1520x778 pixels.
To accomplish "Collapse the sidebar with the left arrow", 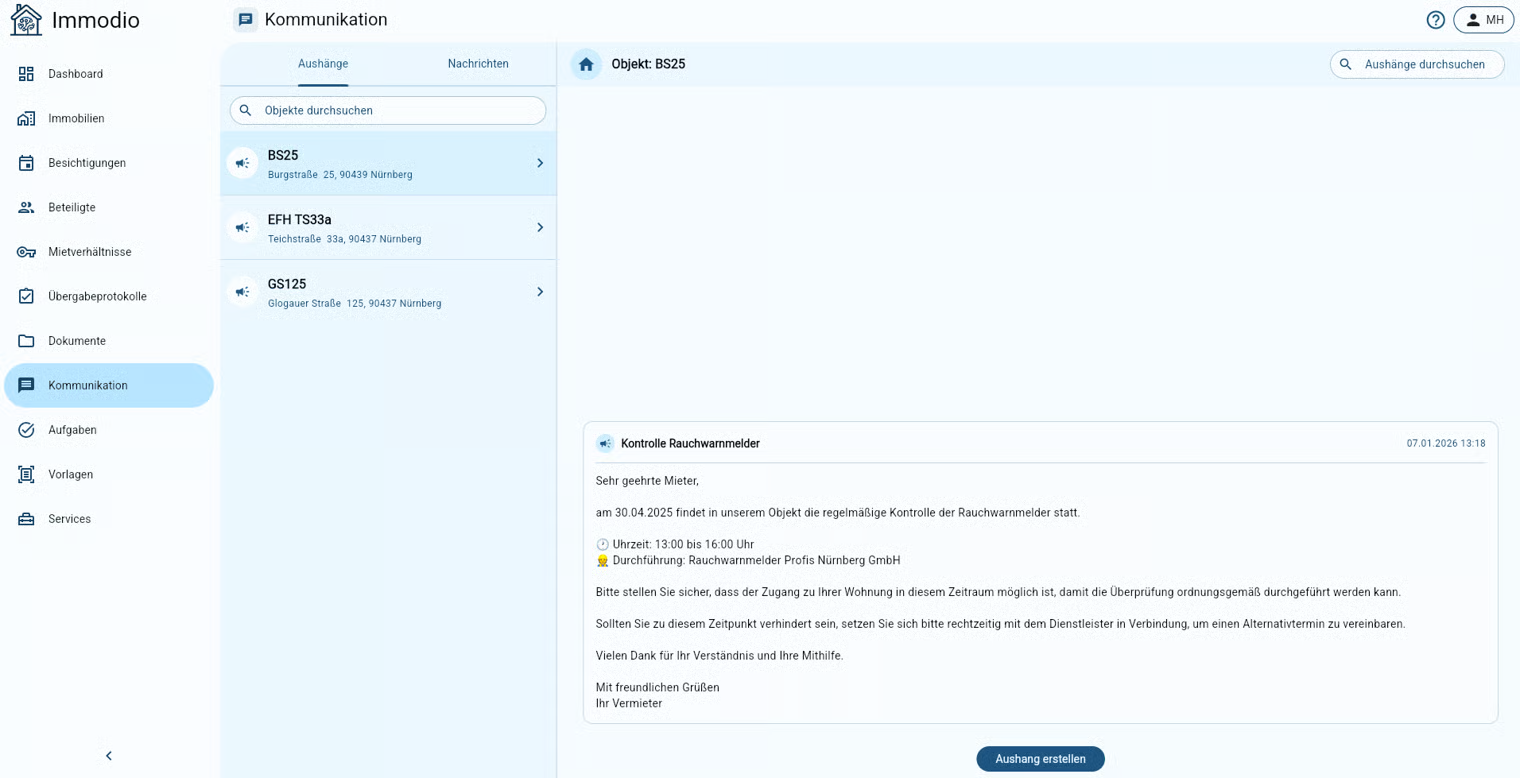I will [109, 756].
